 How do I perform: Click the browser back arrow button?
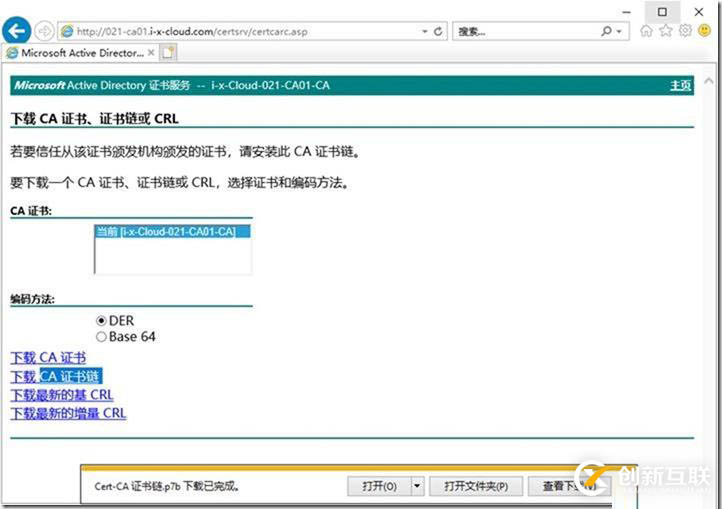pyautogui.click(x=17, y=31)
